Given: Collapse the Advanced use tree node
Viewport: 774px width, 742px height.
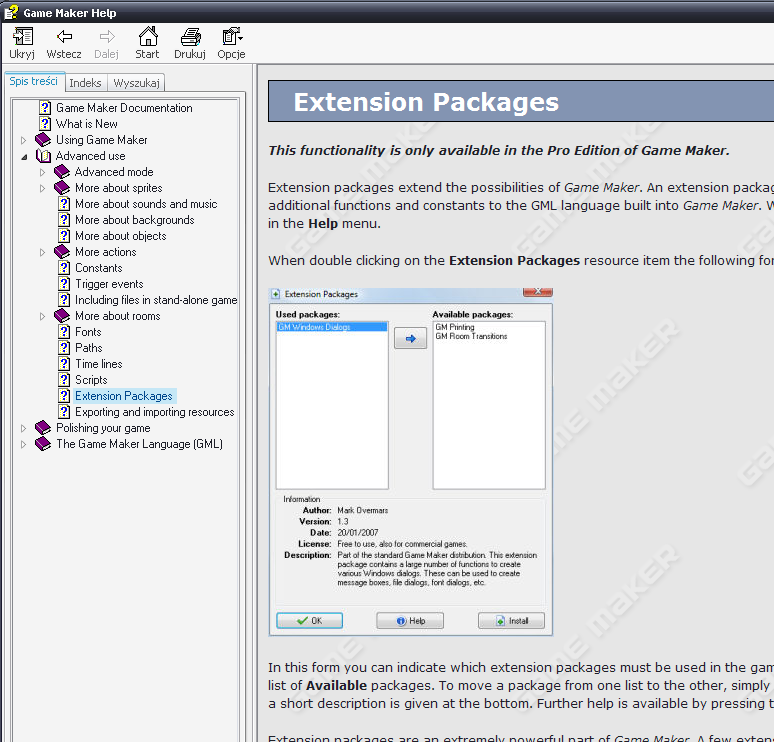Looking at the screenshot, I should coord(24,156).
